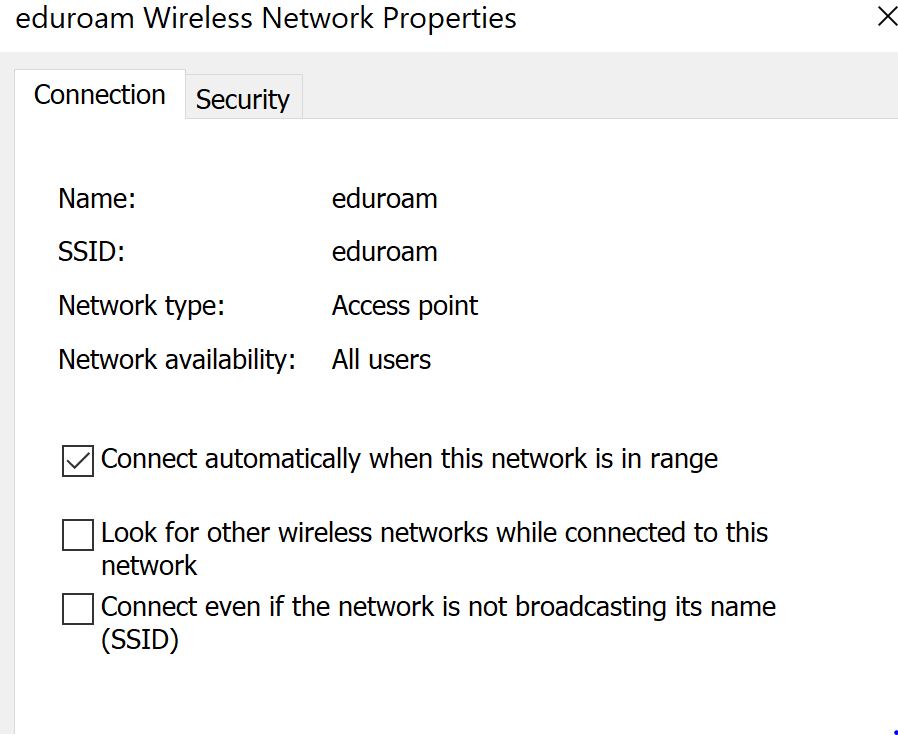Disable automatic connection when network is in range
This screenshot has height=735, width=898.
77,459
